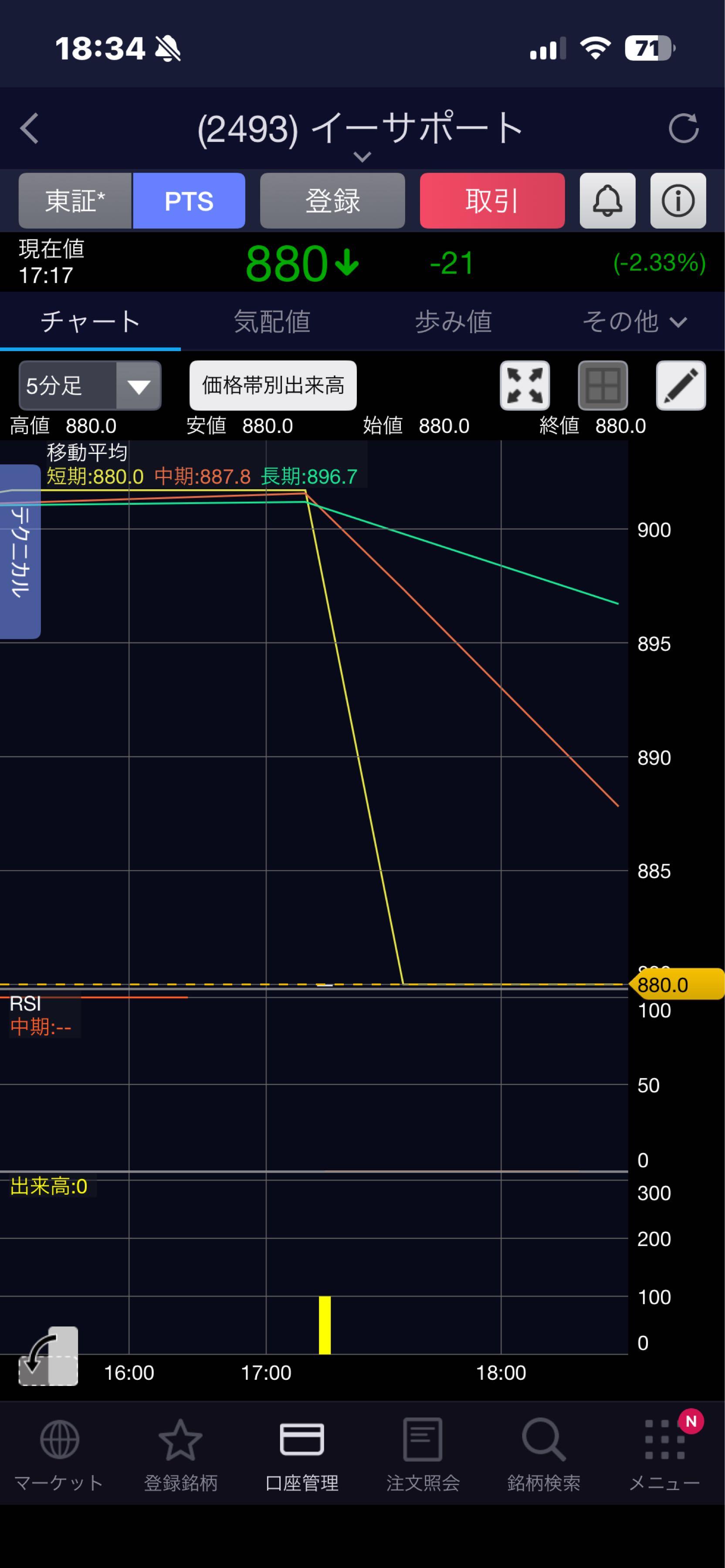Tap the back arrow icon
The height and width of the screenshot is (1568, 725).
point(29,128)
